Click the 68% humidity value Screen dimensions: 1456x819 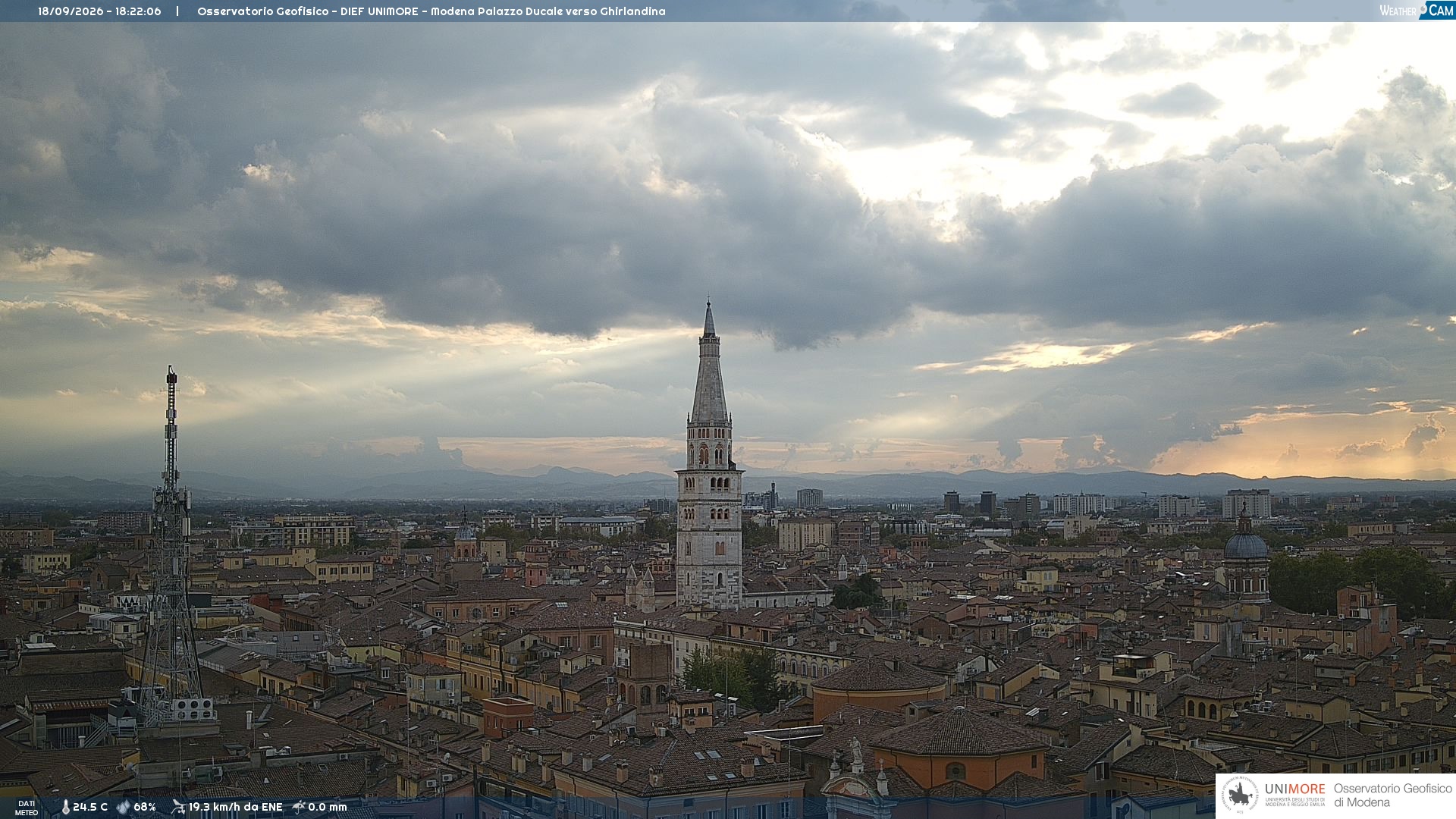(x=145, y=807)
